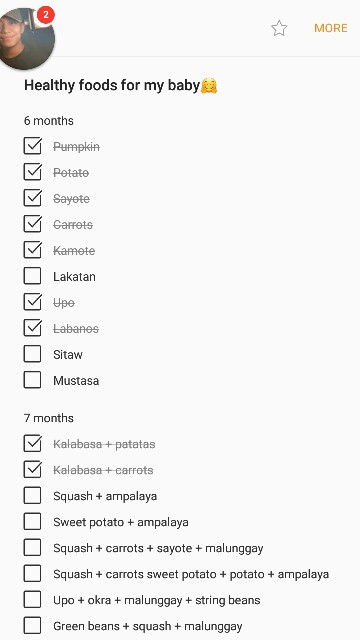Uncheck Kalabasa + patatas checkbox
This screenshot has width=360, height=640.
(33, 444)
